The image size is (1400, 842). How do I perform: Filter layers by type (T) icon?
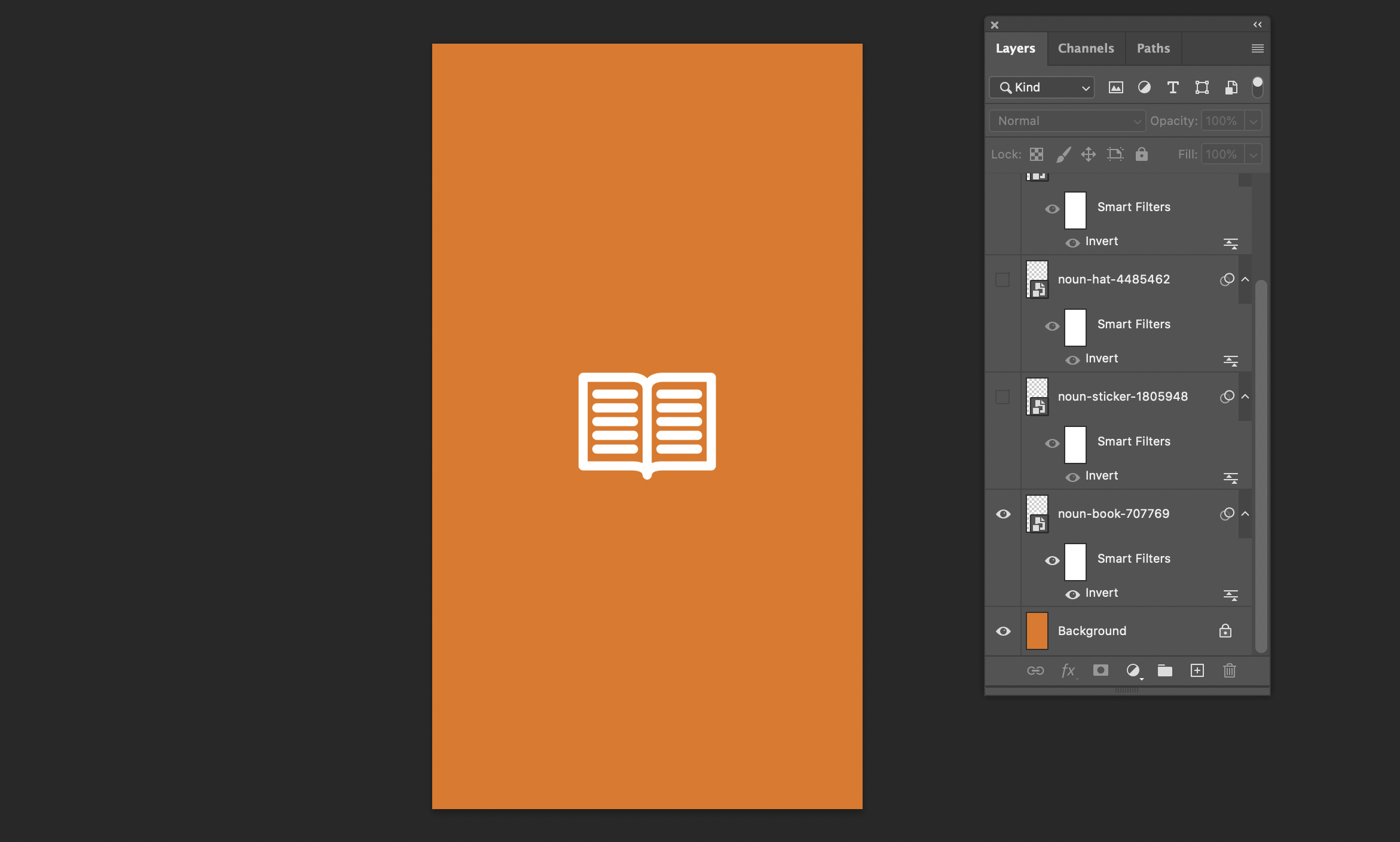(x=1173, y=87)
